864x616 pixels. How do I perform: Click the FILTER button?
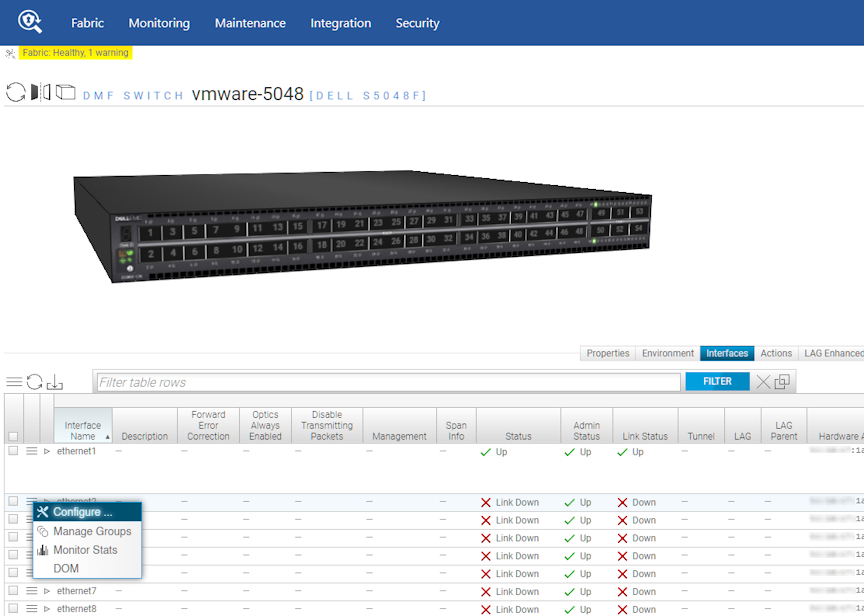pos(717,381)
